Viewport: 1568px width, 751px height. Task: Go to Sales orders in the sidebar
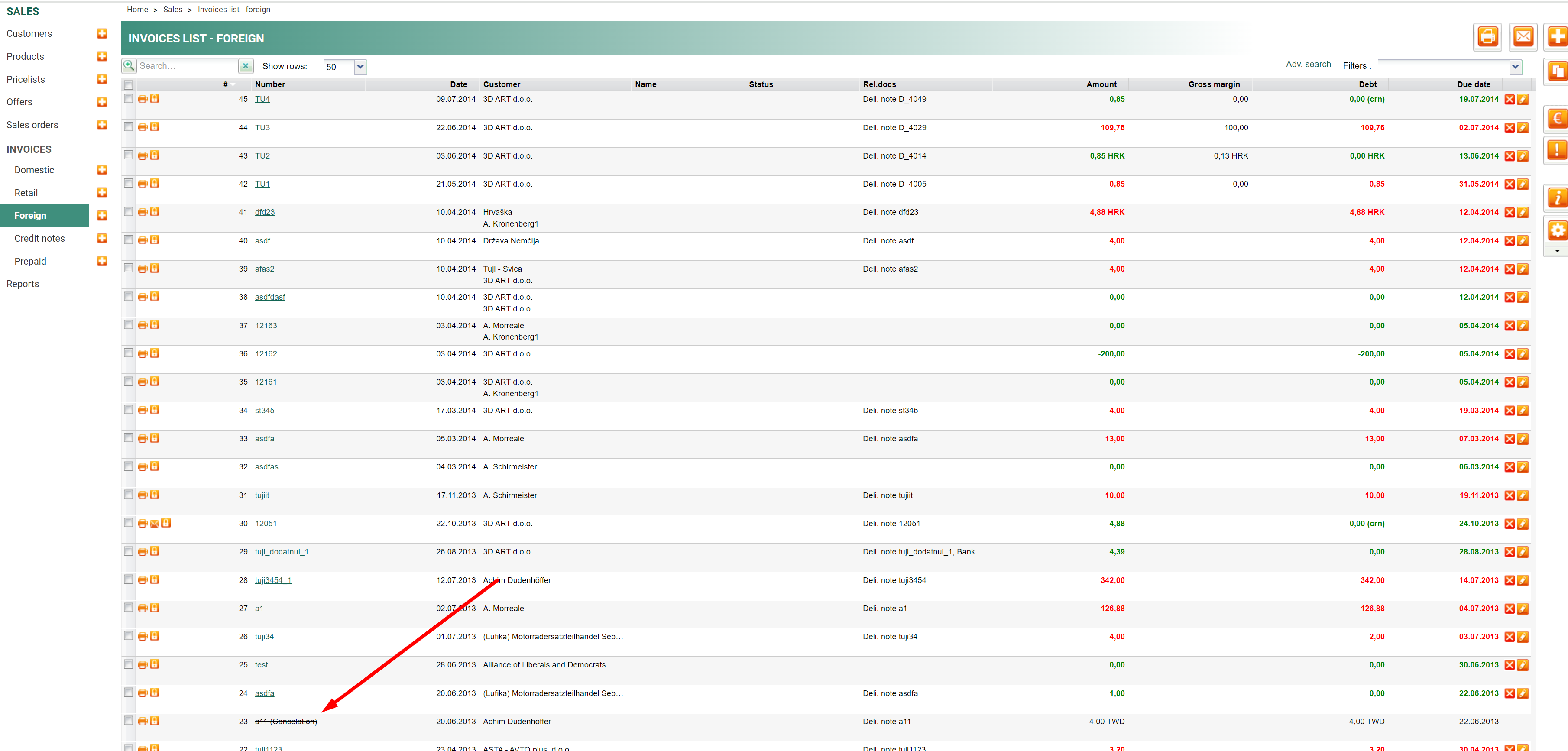(32, 125)
